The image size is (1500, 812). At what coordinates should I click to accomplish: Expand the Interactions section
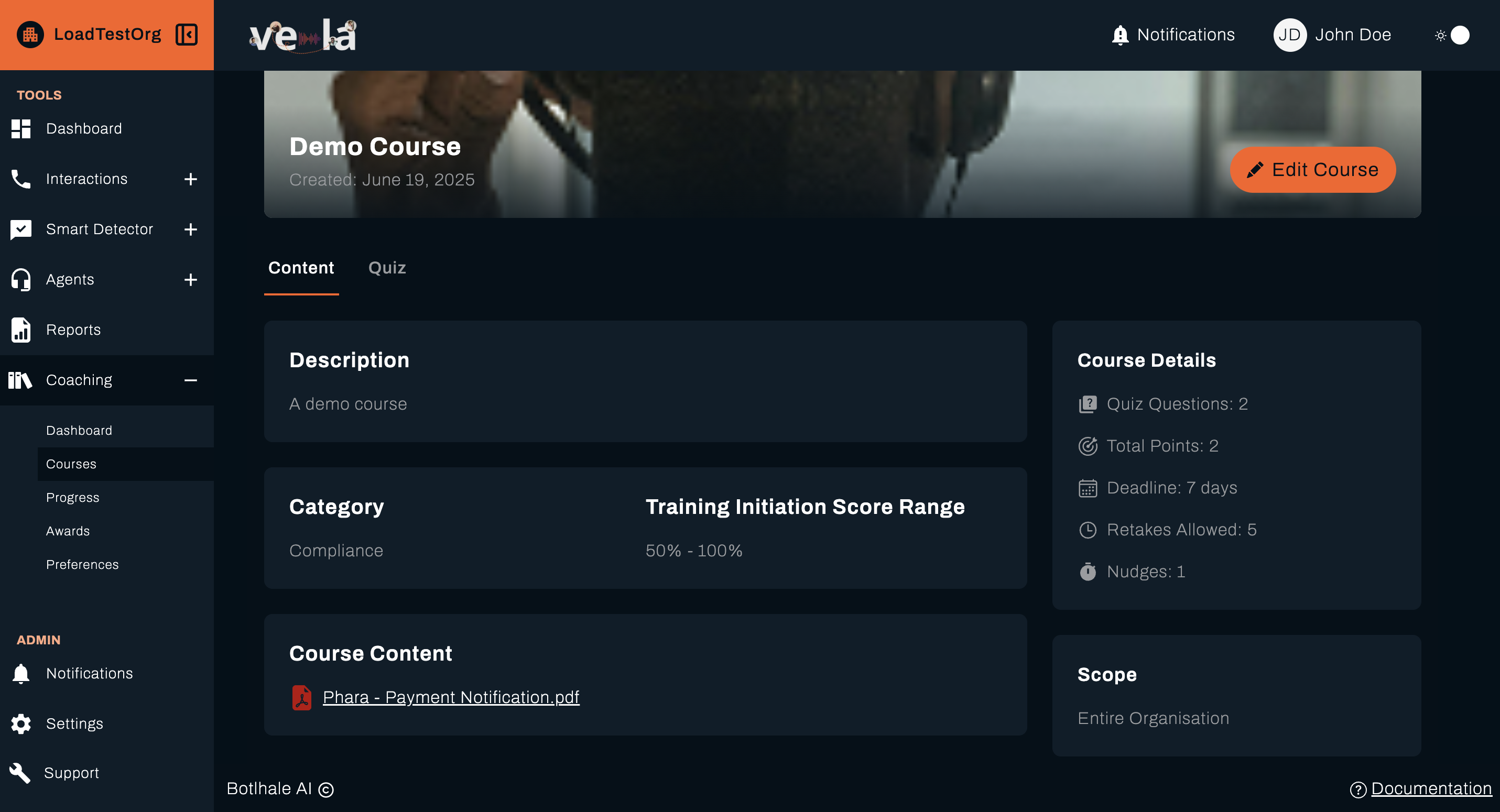click(x=190, y=179)
